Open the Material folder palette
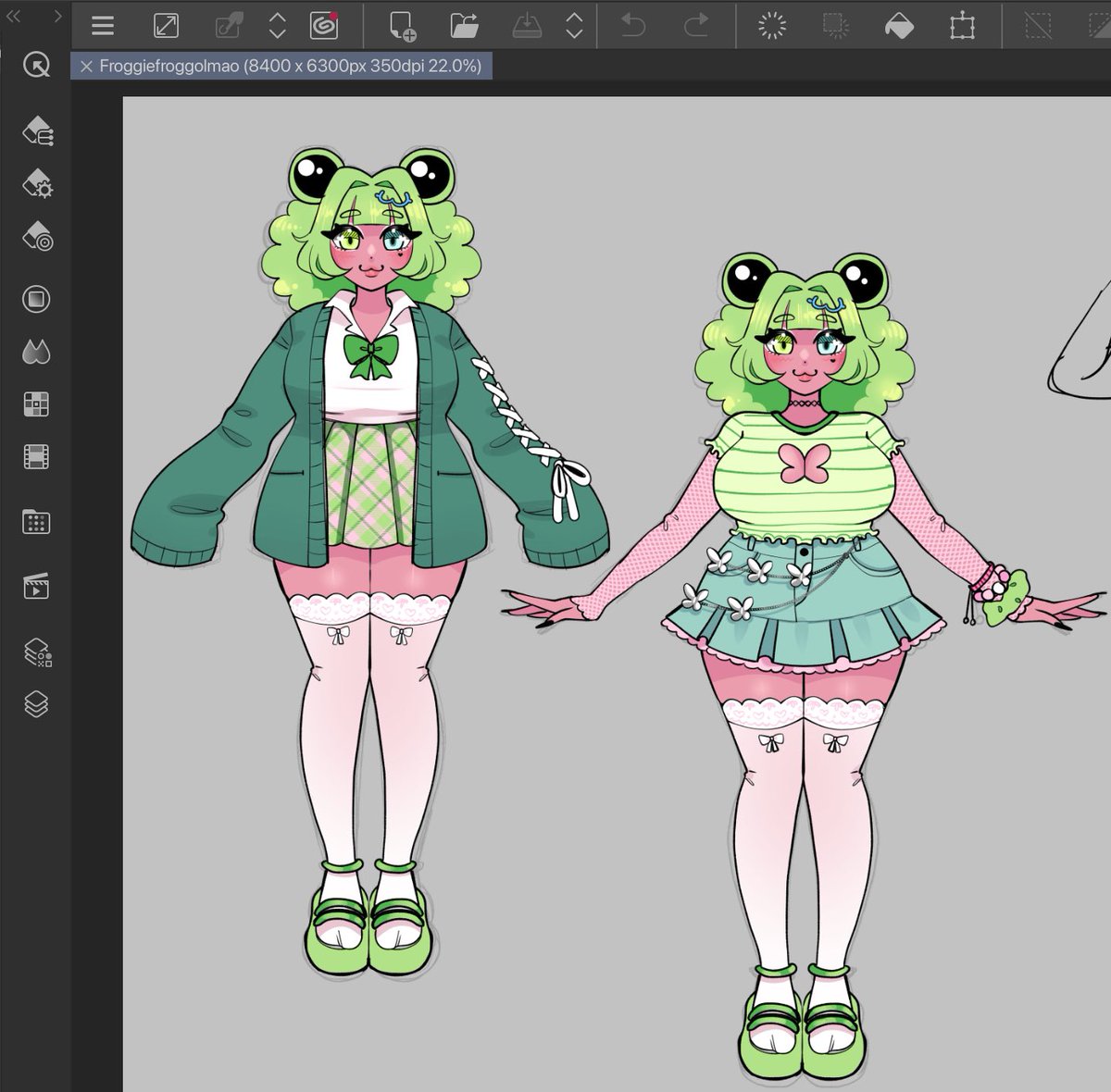The width and height of the screenshot is (1111, 1092). 36,522
